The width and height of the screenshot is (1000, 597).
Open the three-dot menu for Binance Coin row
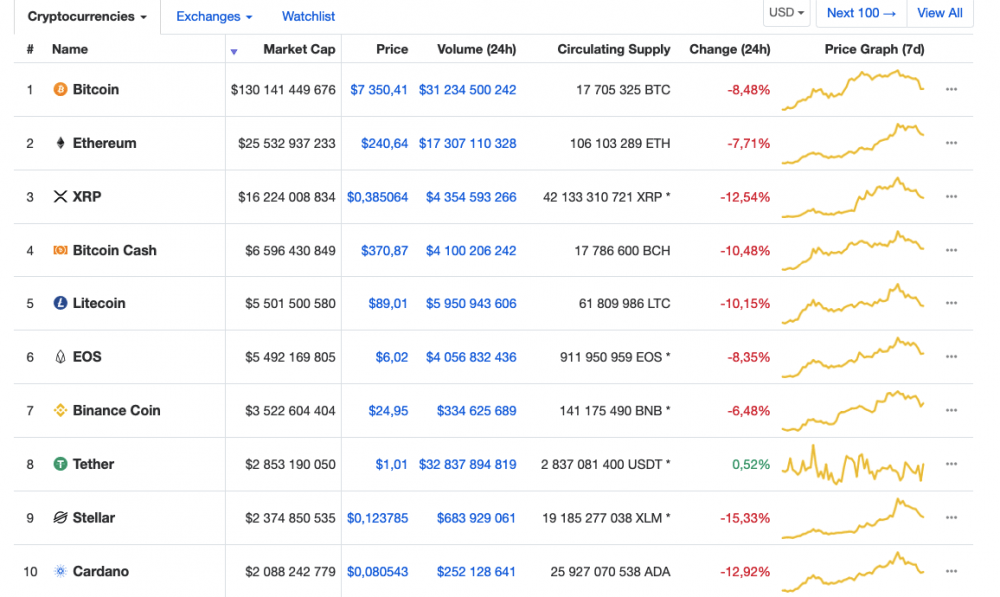[x=952, y=410]
